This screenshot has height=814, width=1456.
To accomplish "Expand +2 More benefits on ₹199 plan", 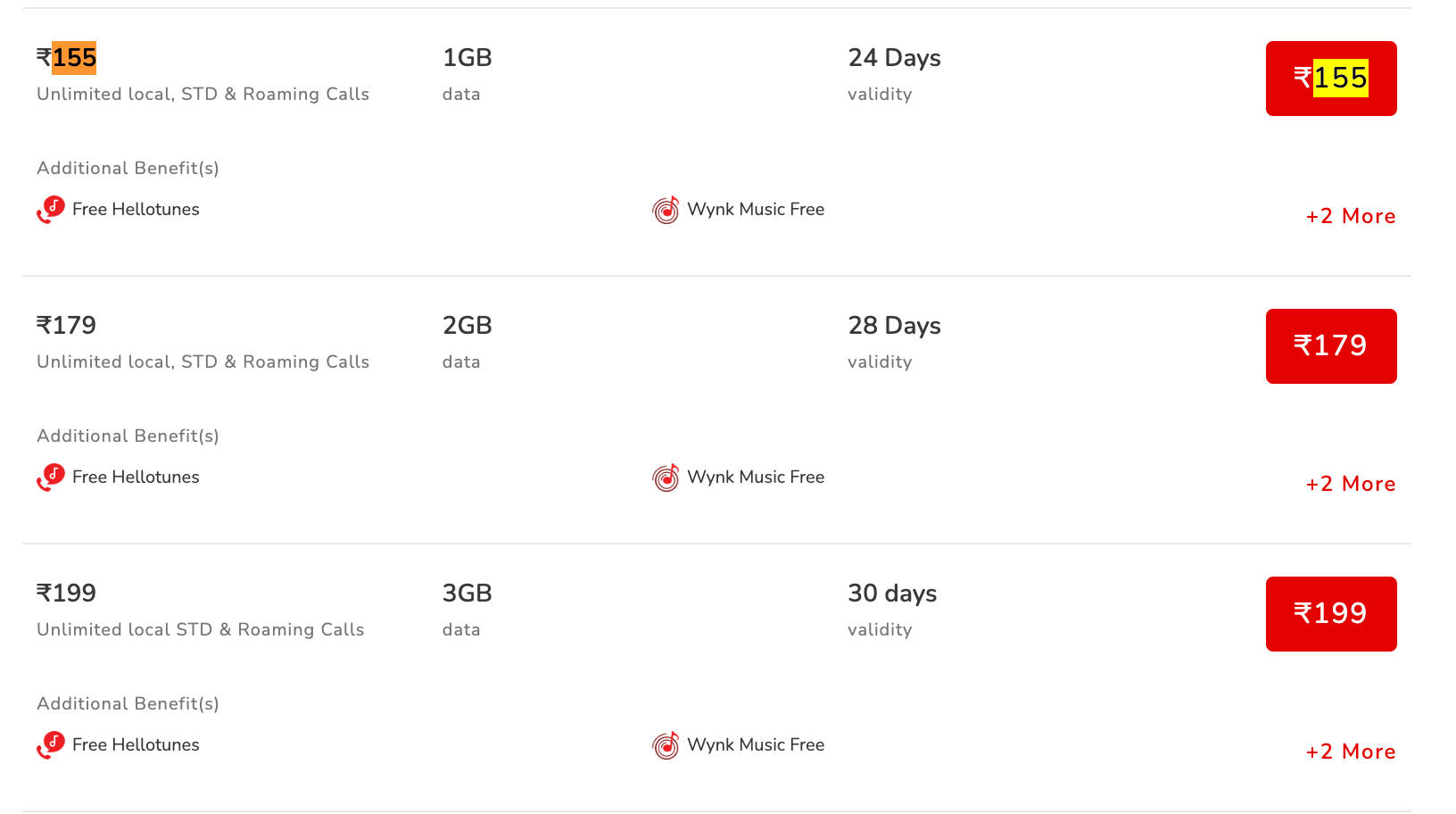I will (x=1351, y=752).
